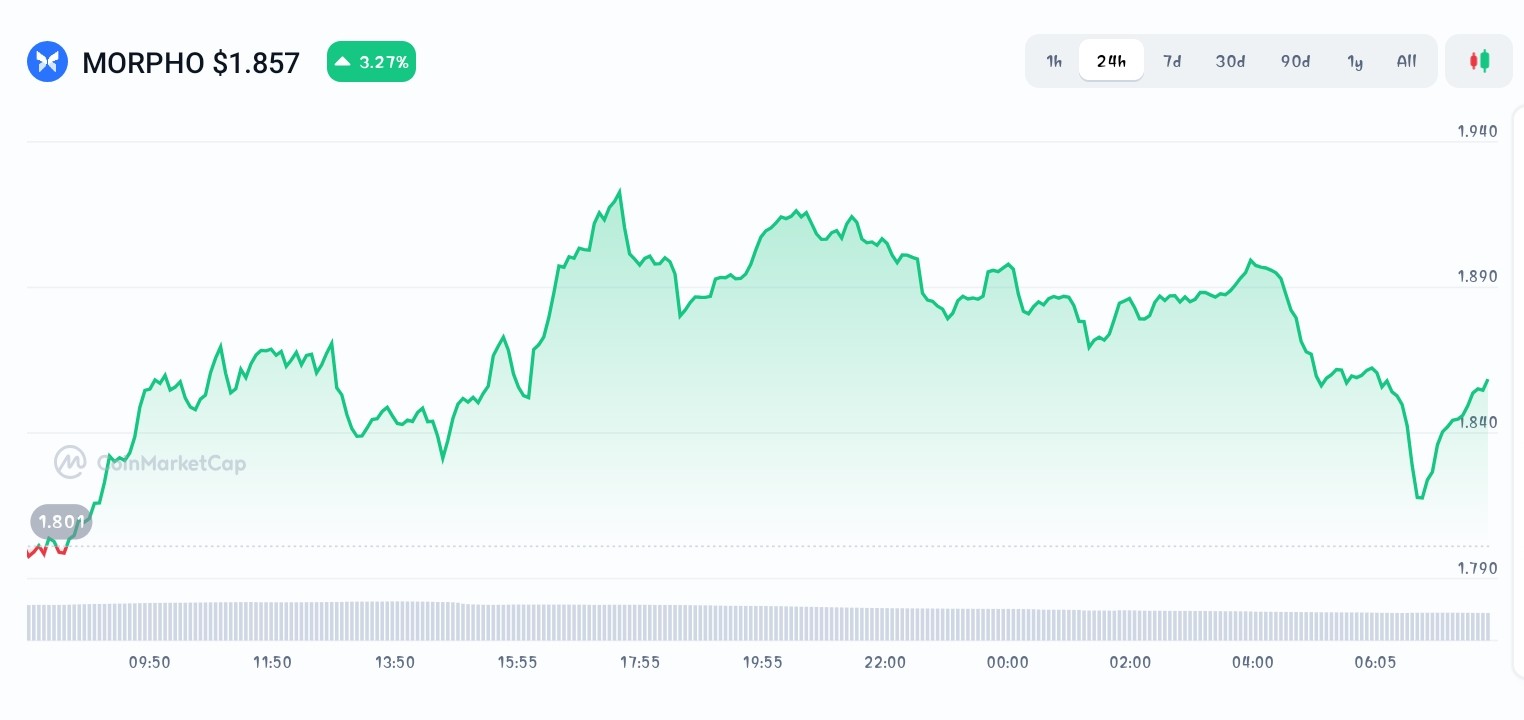Click the grey volume bars strip
The height and width of the screenshot is (720, 1524).
(758, 621)
